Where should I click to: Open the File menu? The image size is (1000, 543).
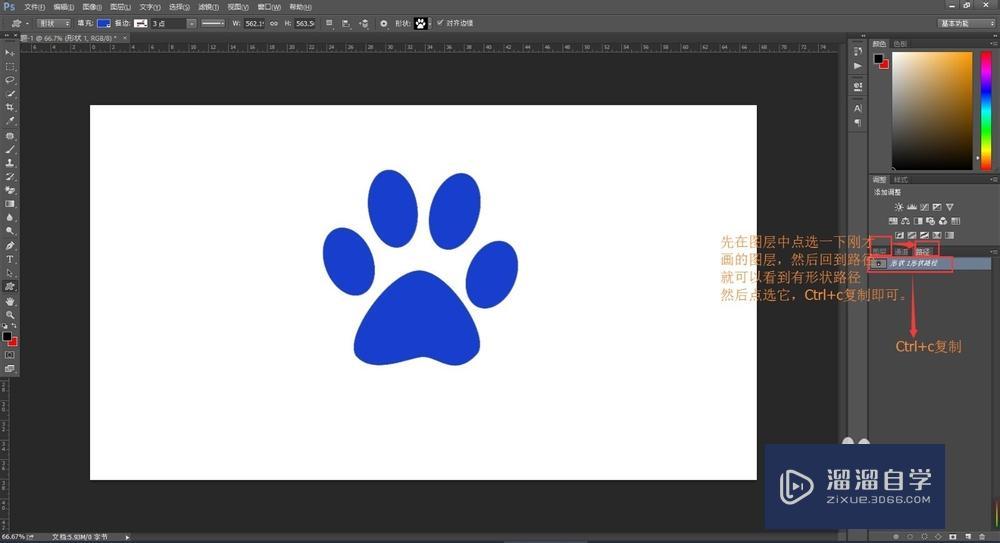pyautogui.click(x=34, y=7)
